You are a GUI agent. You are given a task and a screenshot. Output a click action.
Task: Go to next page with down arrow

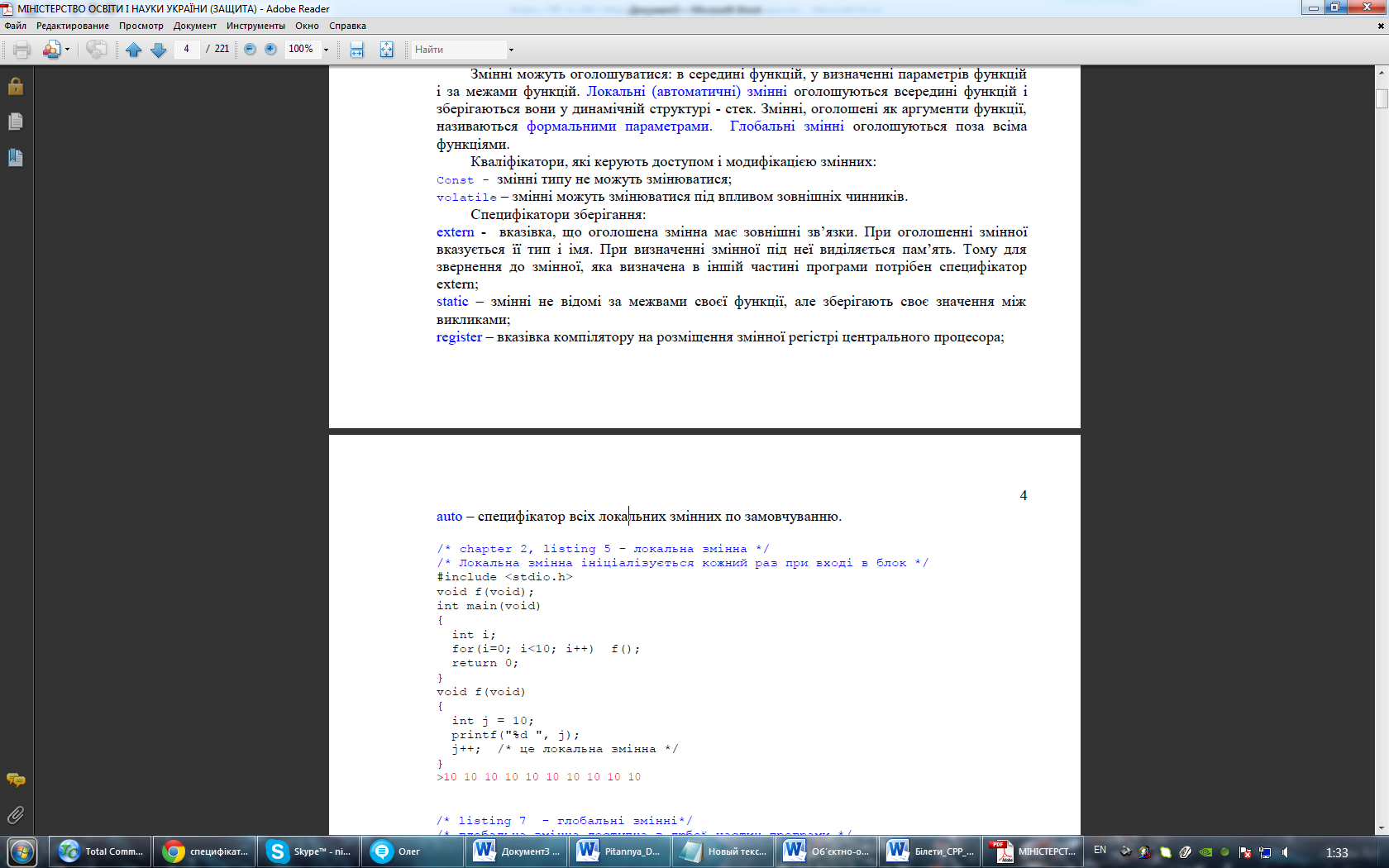159,50
